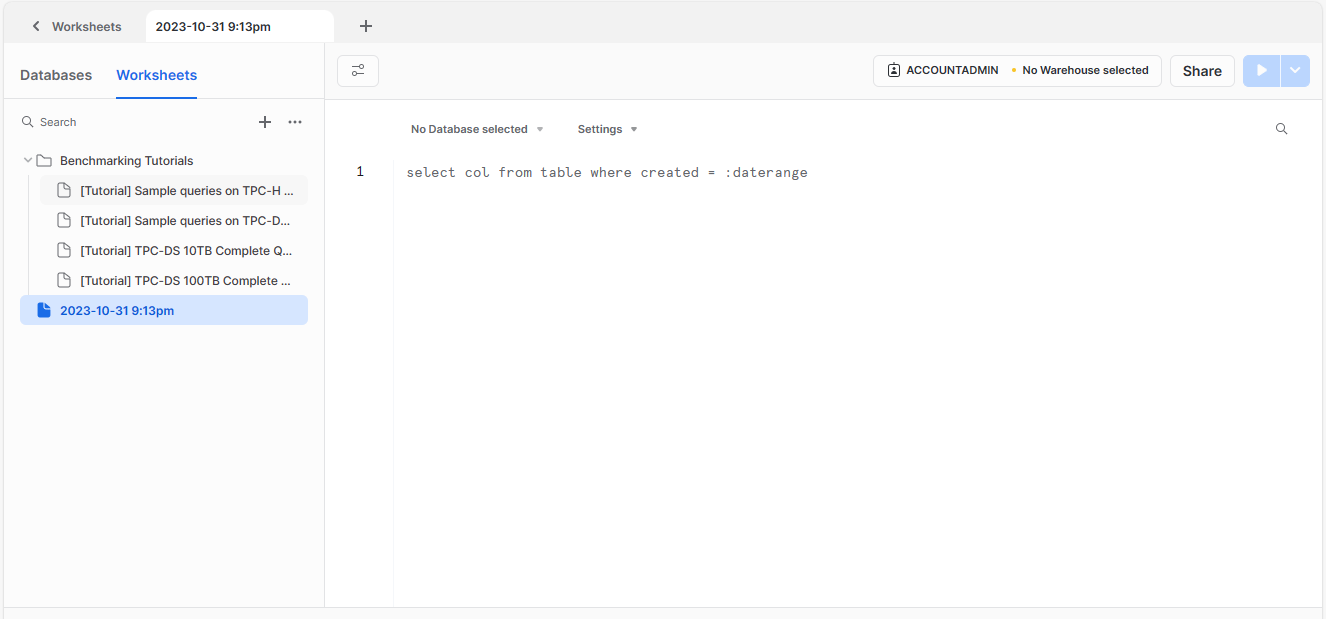Open the sidebar more options ellipsis
The width and height of the screenshot is (1326, 619).
point(295,122)
